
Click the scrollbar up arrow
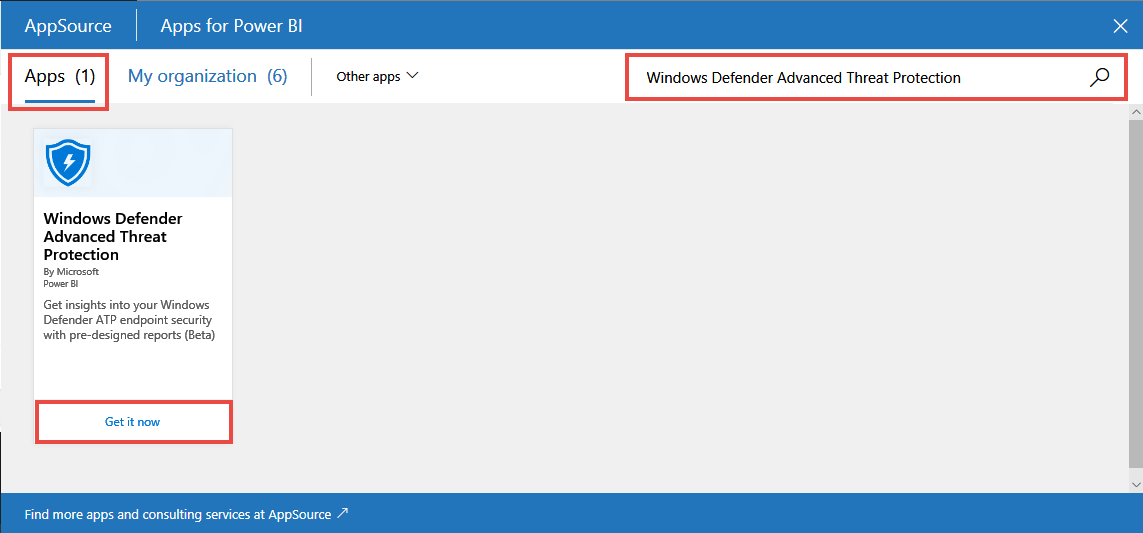[1135, 112]
